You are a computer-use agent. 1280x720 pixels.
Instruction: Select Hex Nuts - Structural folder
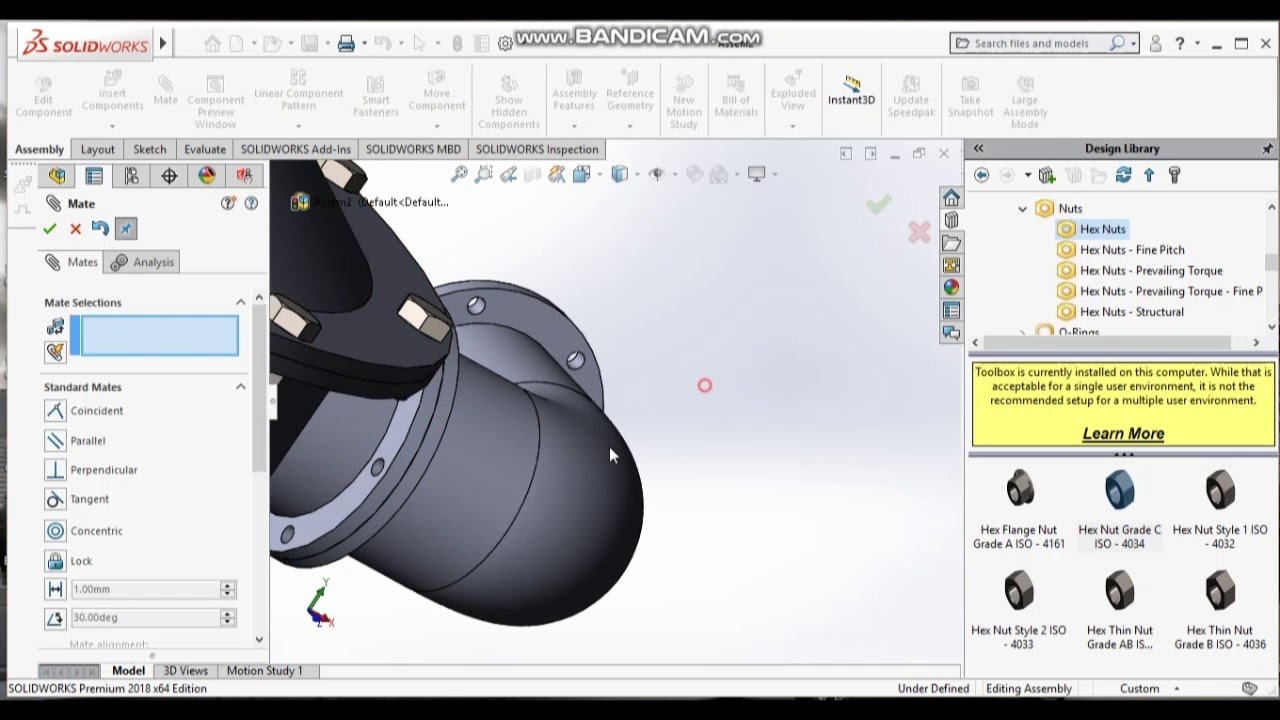1131,311
